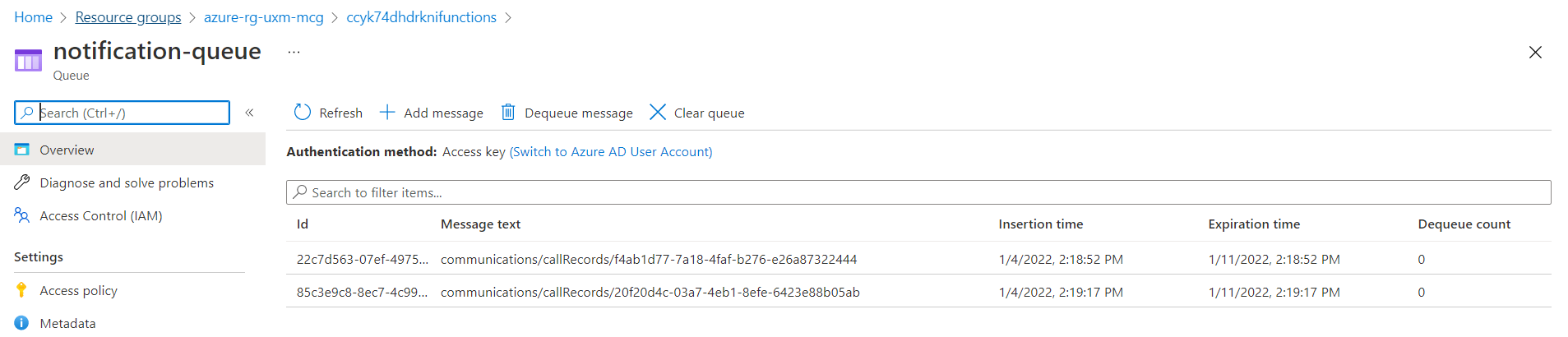Click the Access Control (IAM) people icon
This screenshot has height=337, width=1568.
(x=22, y=215)
